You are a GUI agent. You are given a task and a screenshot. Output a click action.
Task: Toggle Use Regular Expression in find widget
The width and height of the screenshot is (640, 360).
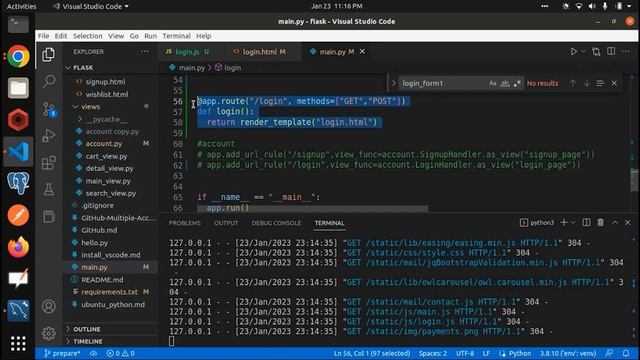tap(517, 83)
